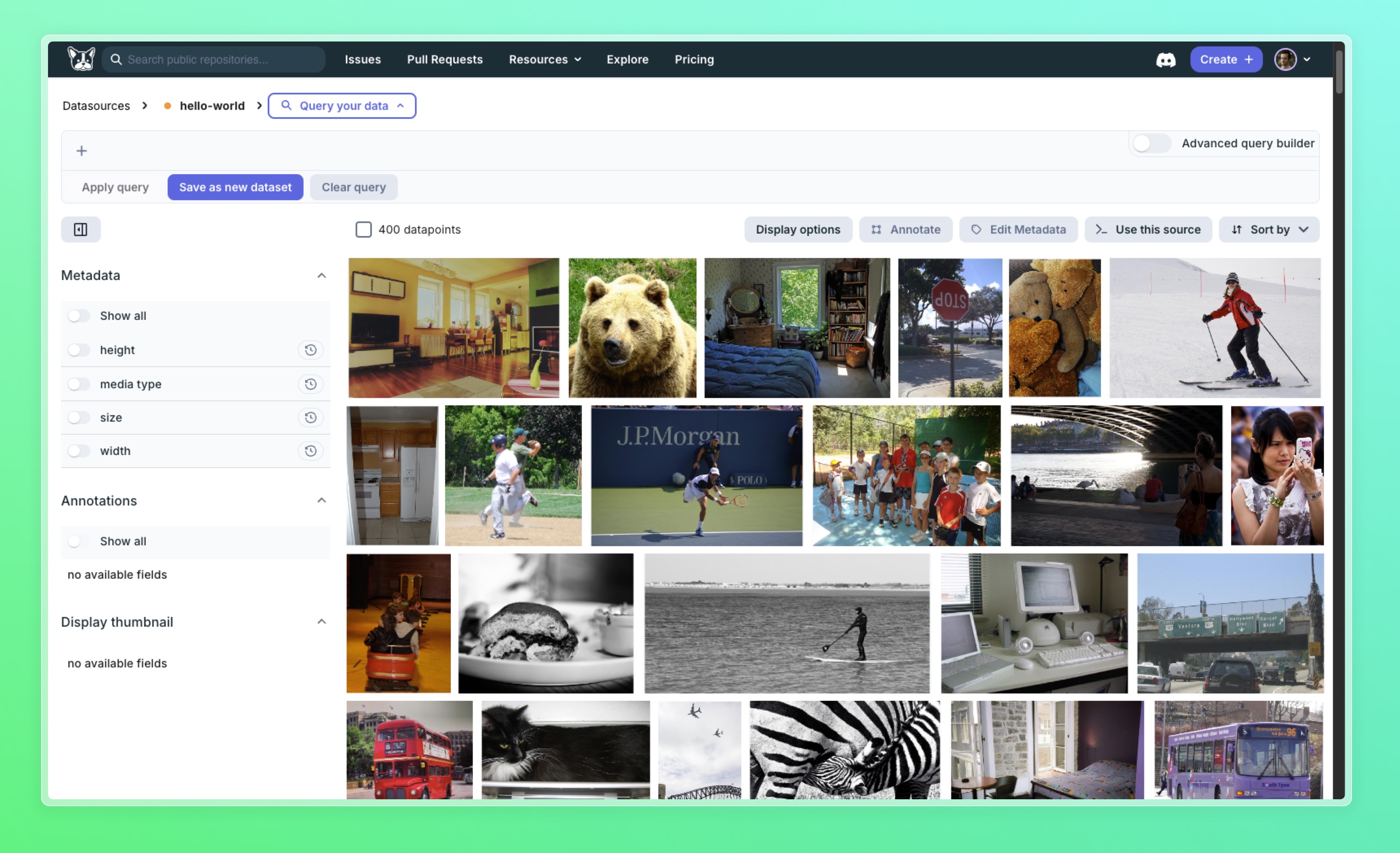Click the history icon next to width
Screen dimensions: 1400x853
pos(310,451)
